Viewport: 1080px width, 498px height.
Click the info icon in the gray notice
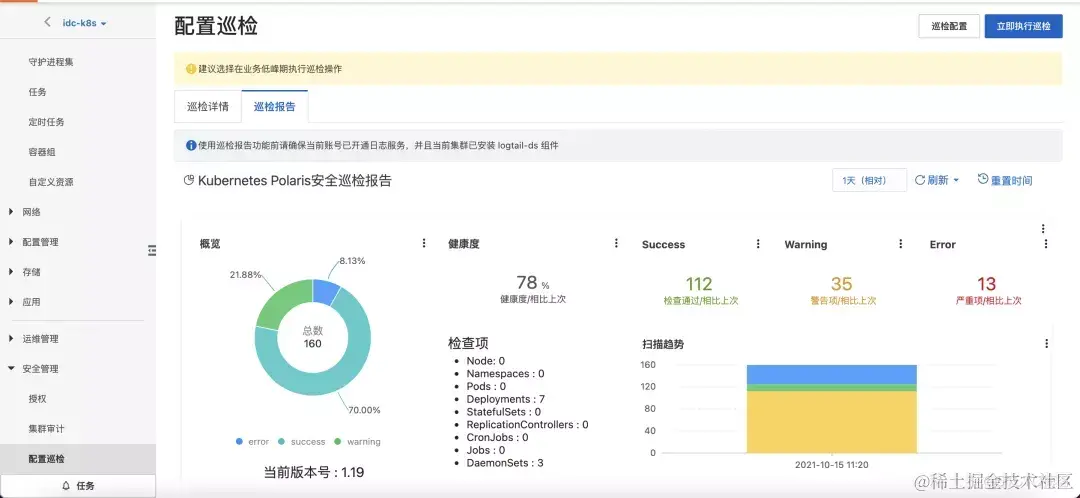[191, 145]
